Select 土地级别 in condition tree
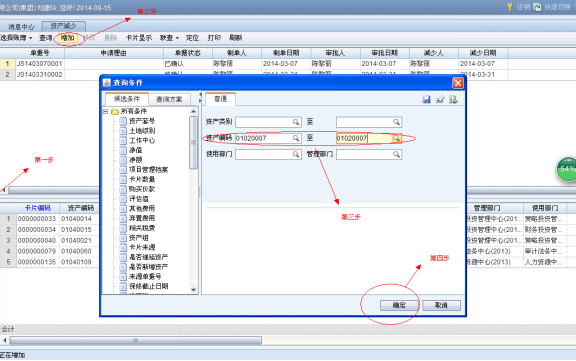This screenshot has height=361, width=576. pyautogui.click(x=142, y=131)
